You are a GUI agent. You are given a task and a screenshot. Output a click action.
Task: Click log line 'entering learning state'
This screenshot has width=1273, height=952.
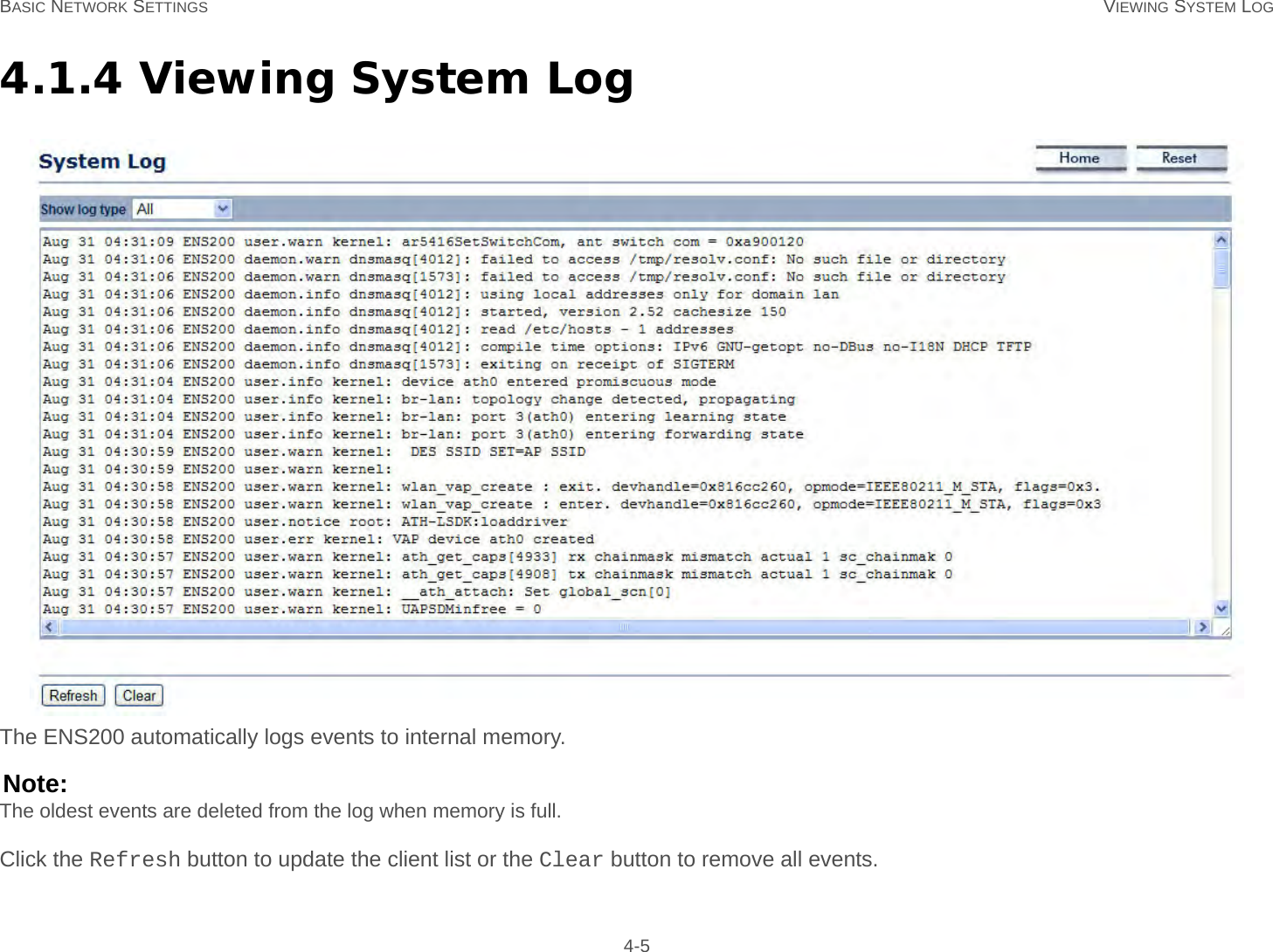coord(414,417)
